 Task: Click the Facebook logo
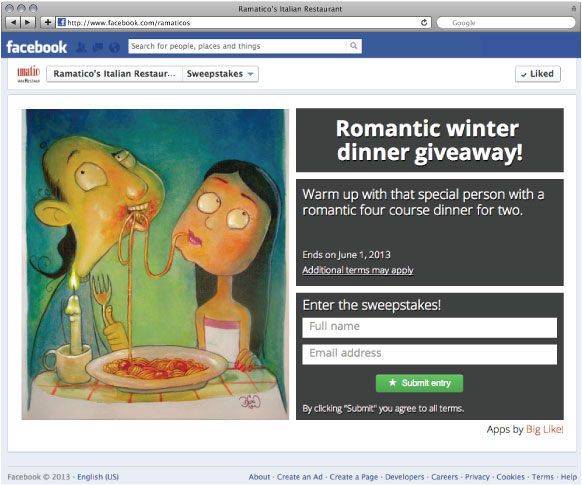tap(36, 47)
